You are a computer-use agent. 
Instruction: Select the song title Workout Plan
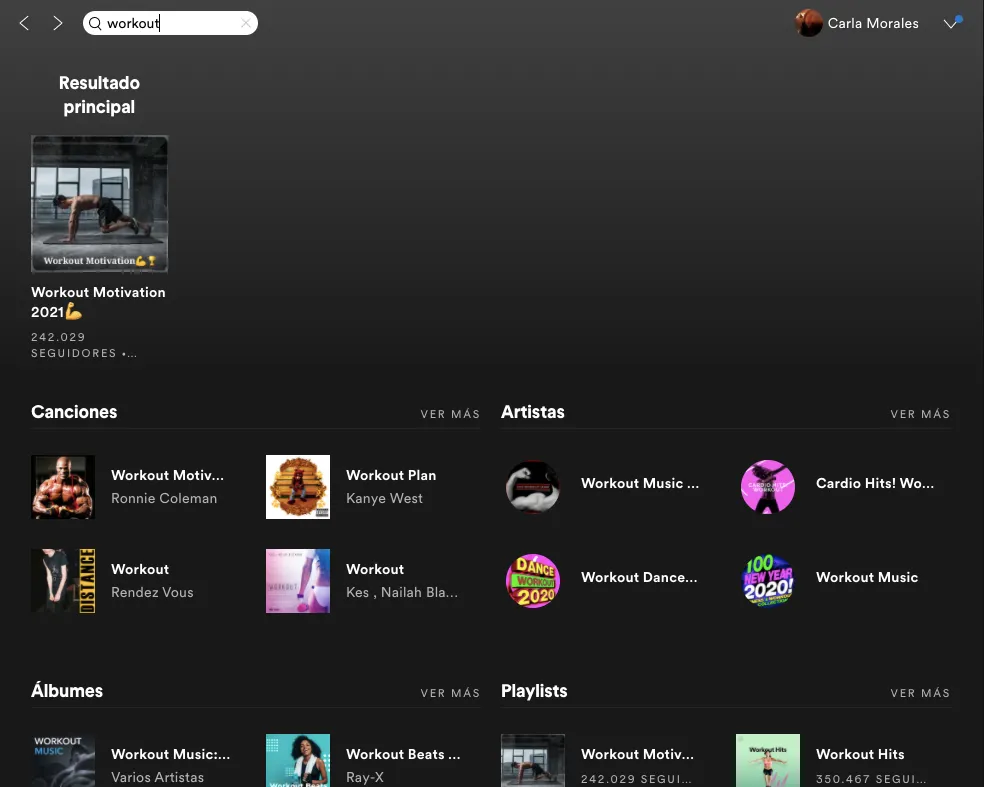[x=391, y=475]
